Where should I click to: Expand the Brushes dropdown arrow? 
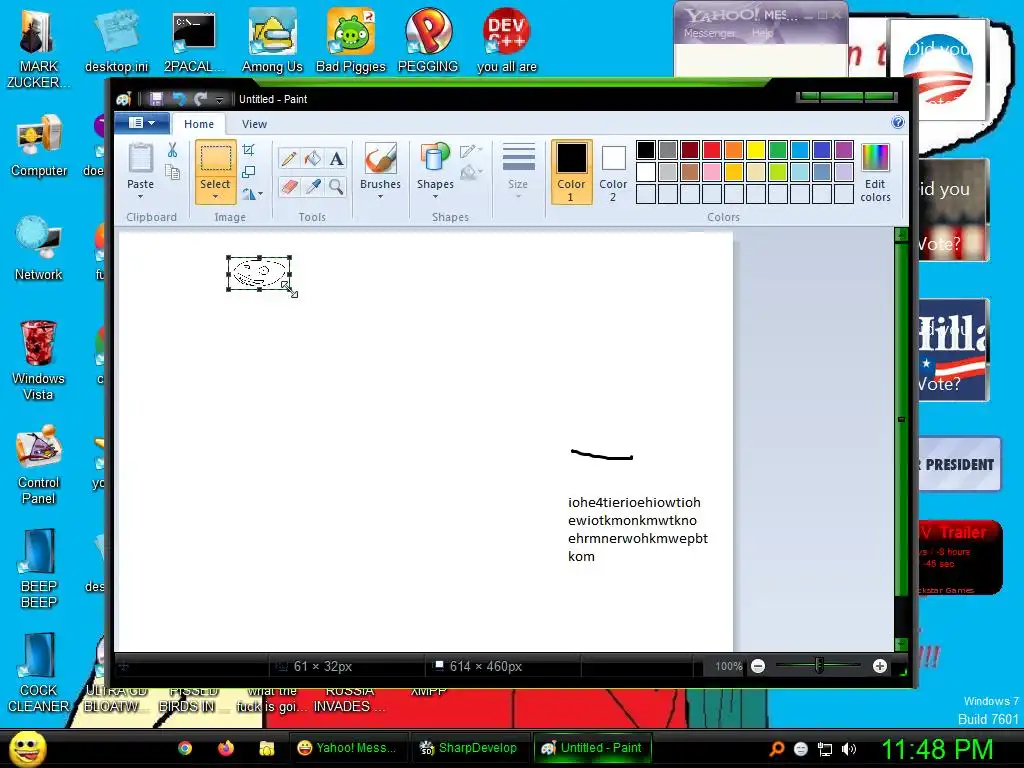coord(380,197)
